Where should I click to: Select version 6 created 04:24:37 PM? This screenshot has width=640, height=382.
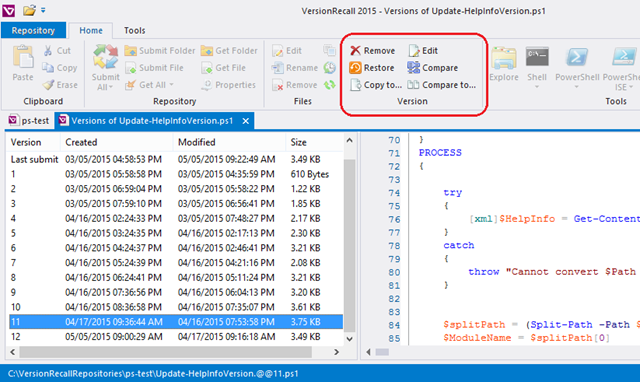(x=176, y=248)
